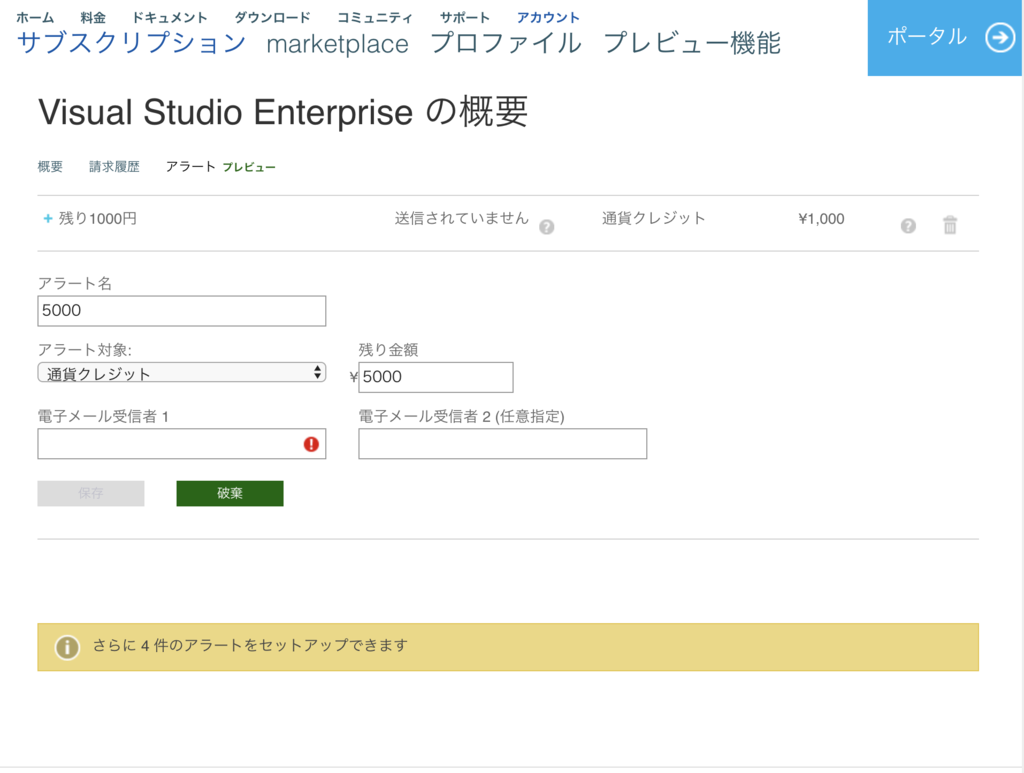Open the アラート対象 通貨クレジット dropdown
The height and width of the screenshot is (773, 1024).
tap(182, 373)
